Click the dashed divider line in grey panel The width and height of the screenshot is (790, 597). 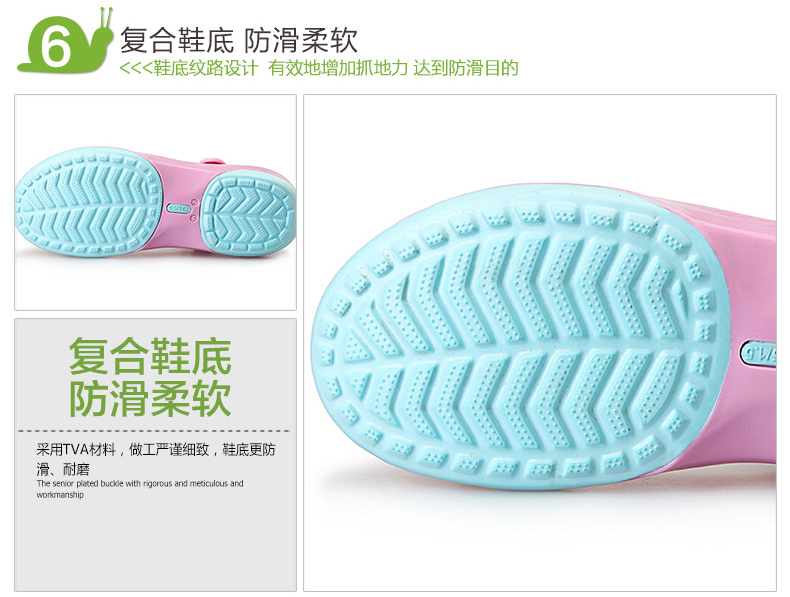point(154,431)
